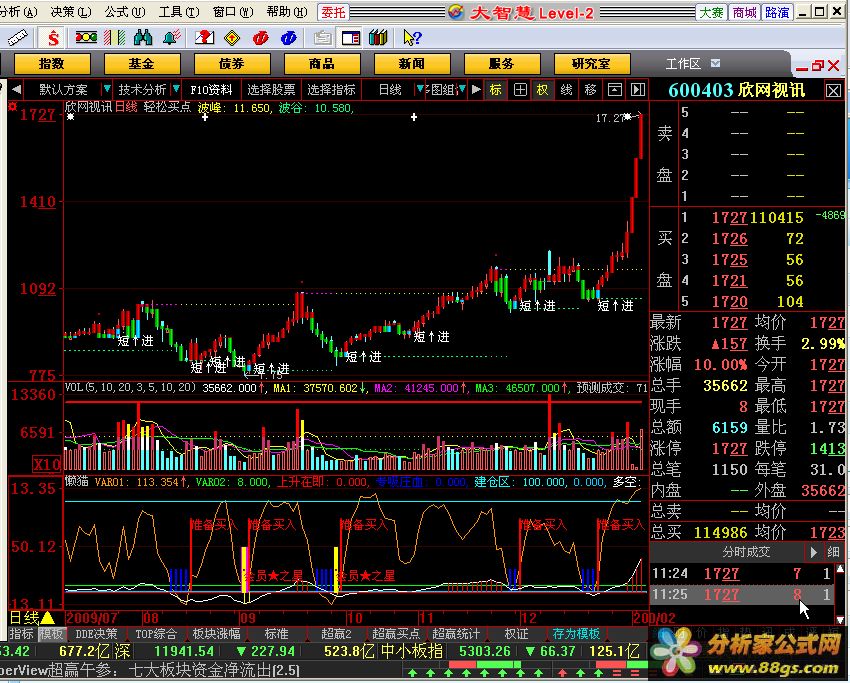The height and width of the screenshot is (683, 850).
Task: Switch to the 板块涨幅 bottom tab
Action: coord(216,634)
